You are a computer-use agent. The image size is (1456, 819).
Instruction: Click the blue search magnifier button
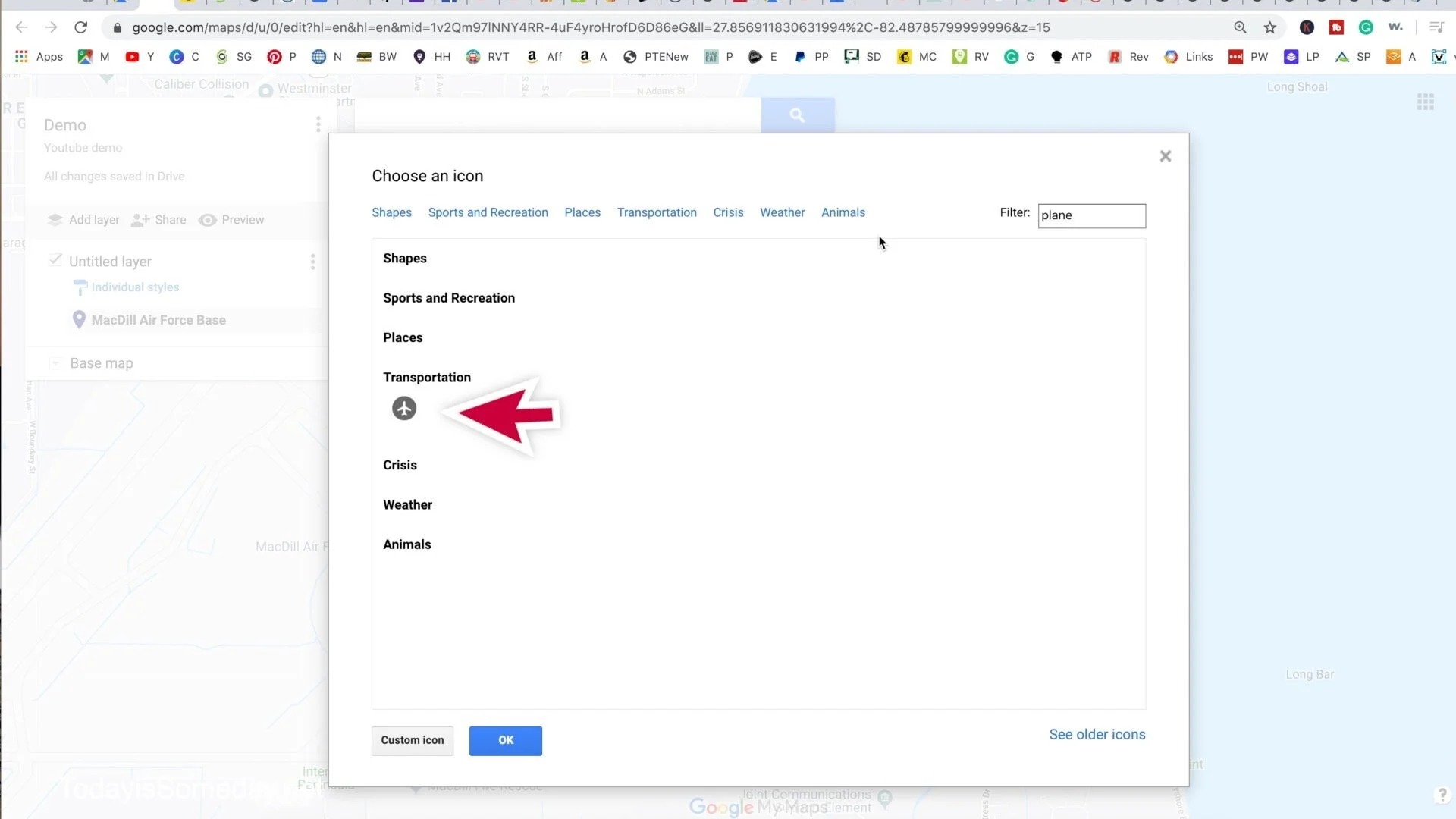(x=797, y=115)
